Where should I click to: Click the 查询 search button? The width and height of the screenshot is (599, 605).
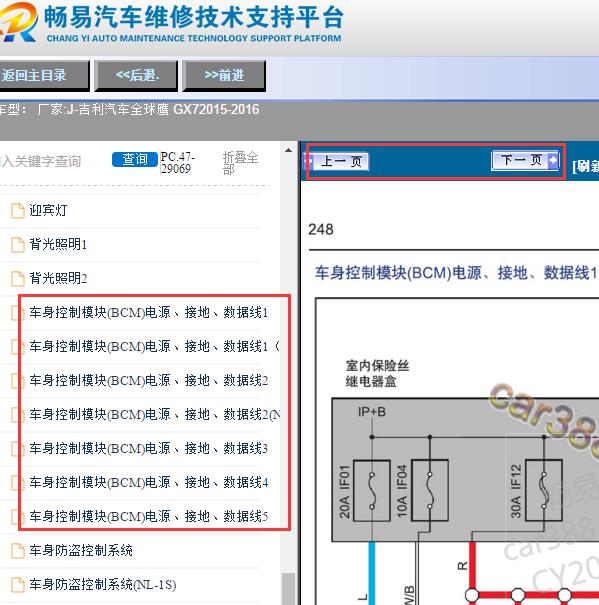click(135, 159)
